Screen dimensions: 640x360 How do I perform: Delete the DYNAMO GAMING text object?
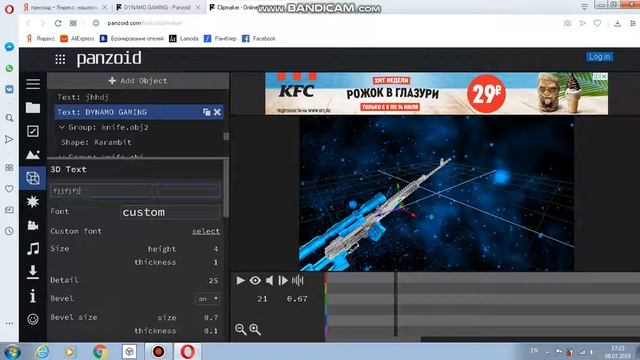[217, 112]
